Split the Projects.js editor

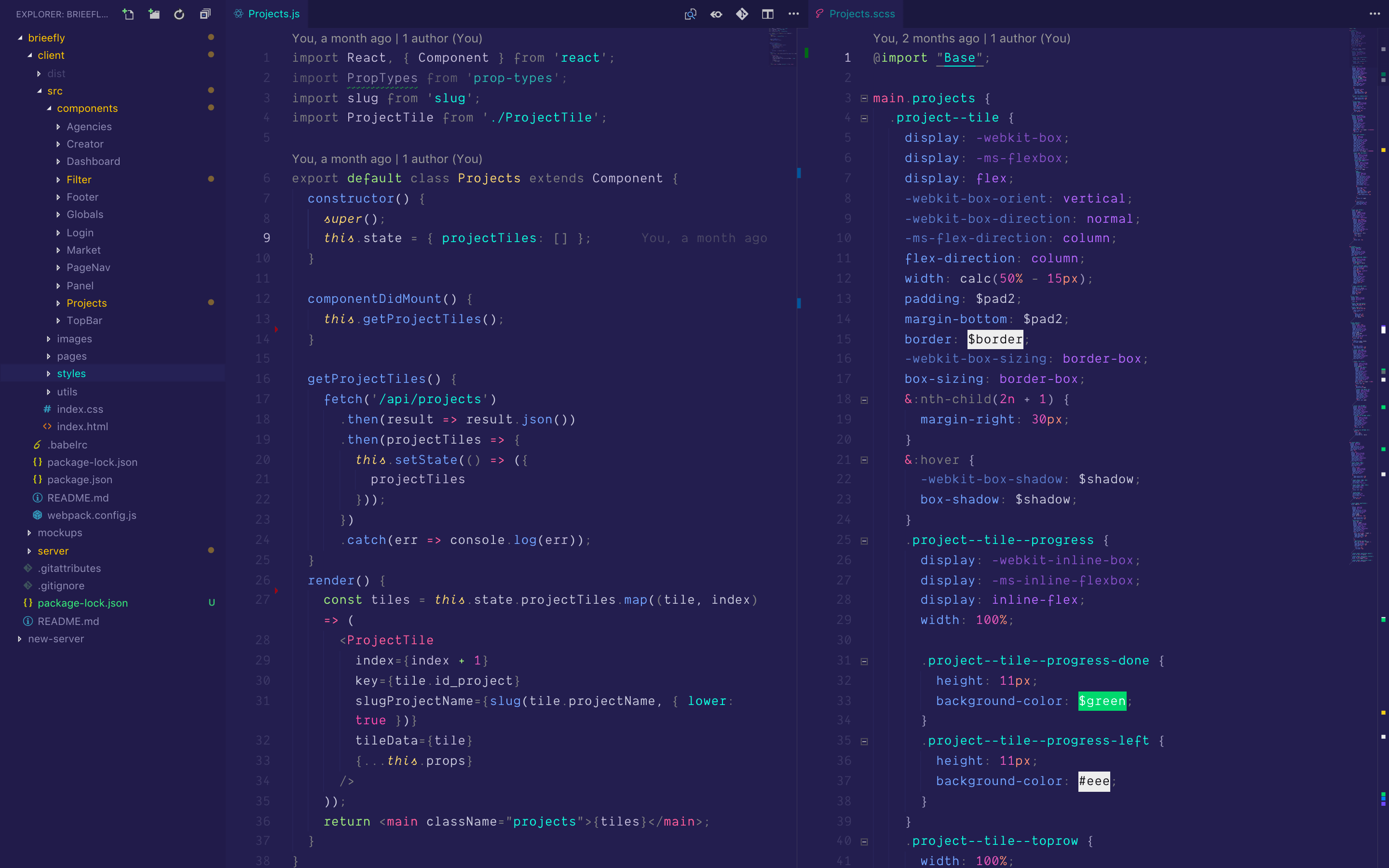767,14
